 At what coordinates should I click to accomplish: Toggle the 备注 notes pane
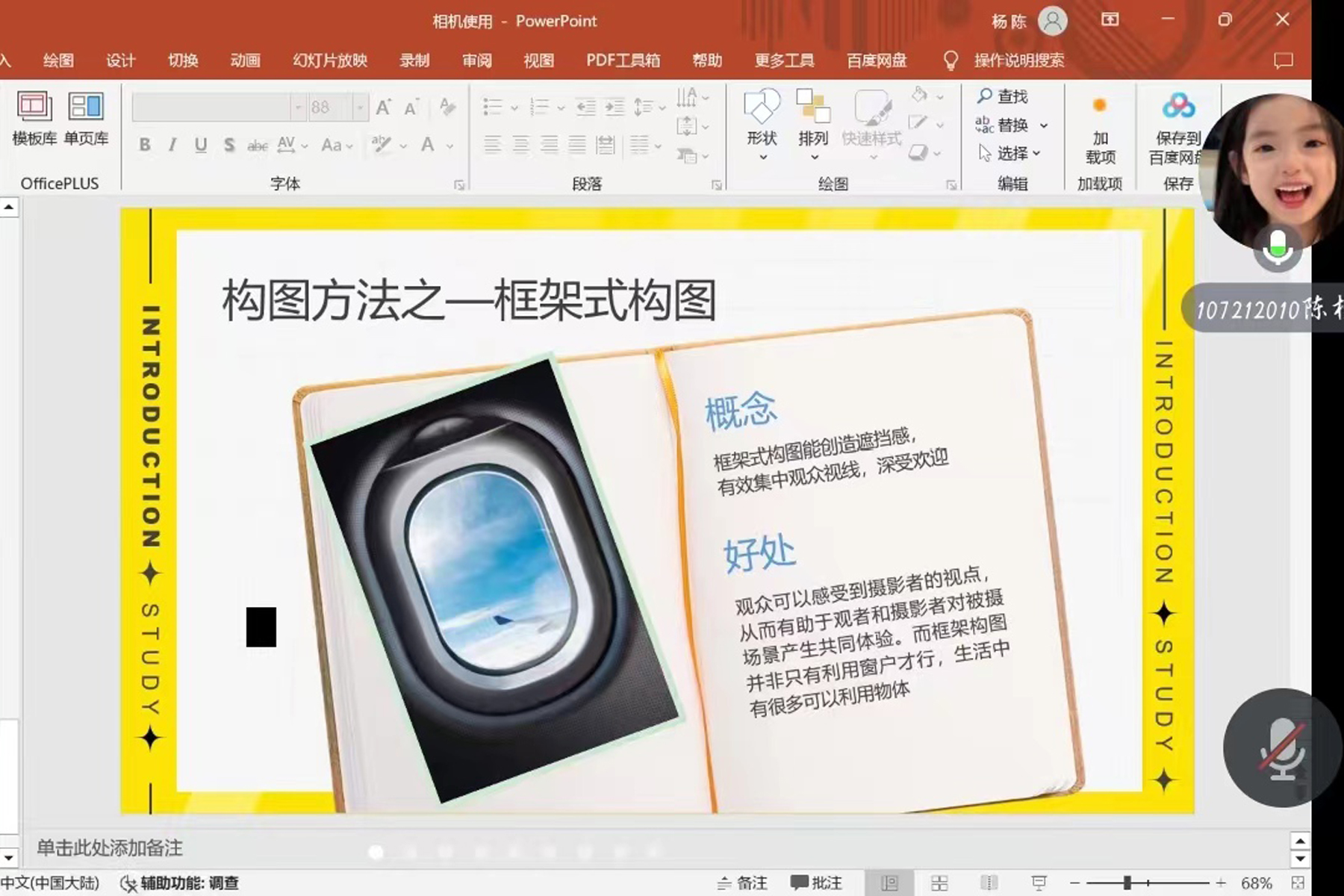[743, 883]
